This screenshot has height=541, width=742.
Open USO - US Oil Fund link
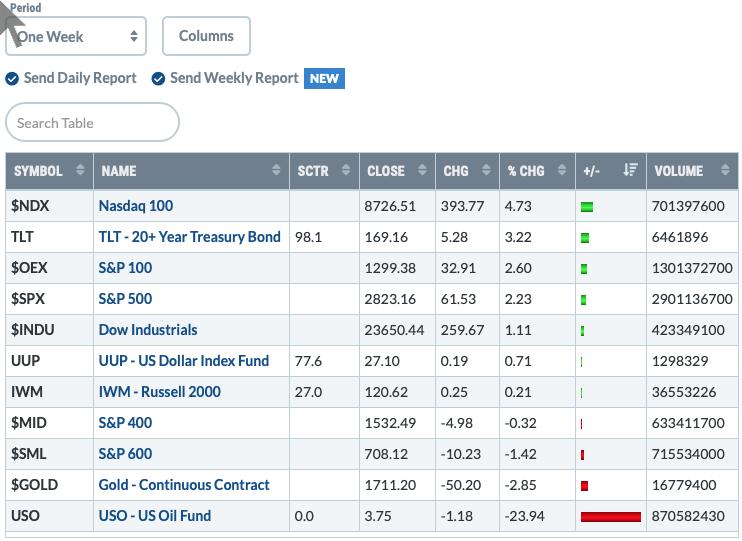(x=155, y=516)
